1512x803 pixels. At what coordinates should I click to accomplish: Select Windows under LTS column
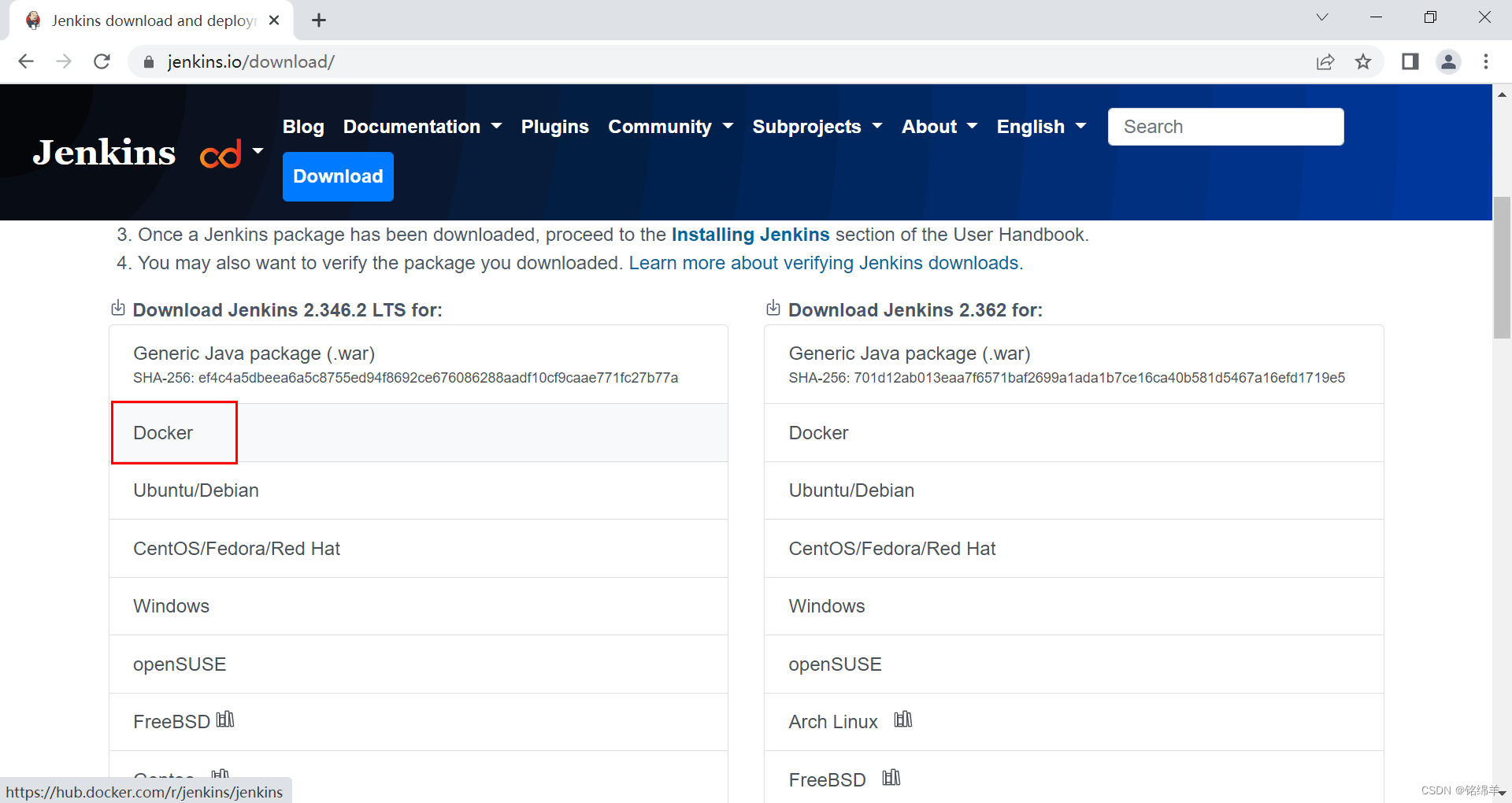click(x=418, y=606)
